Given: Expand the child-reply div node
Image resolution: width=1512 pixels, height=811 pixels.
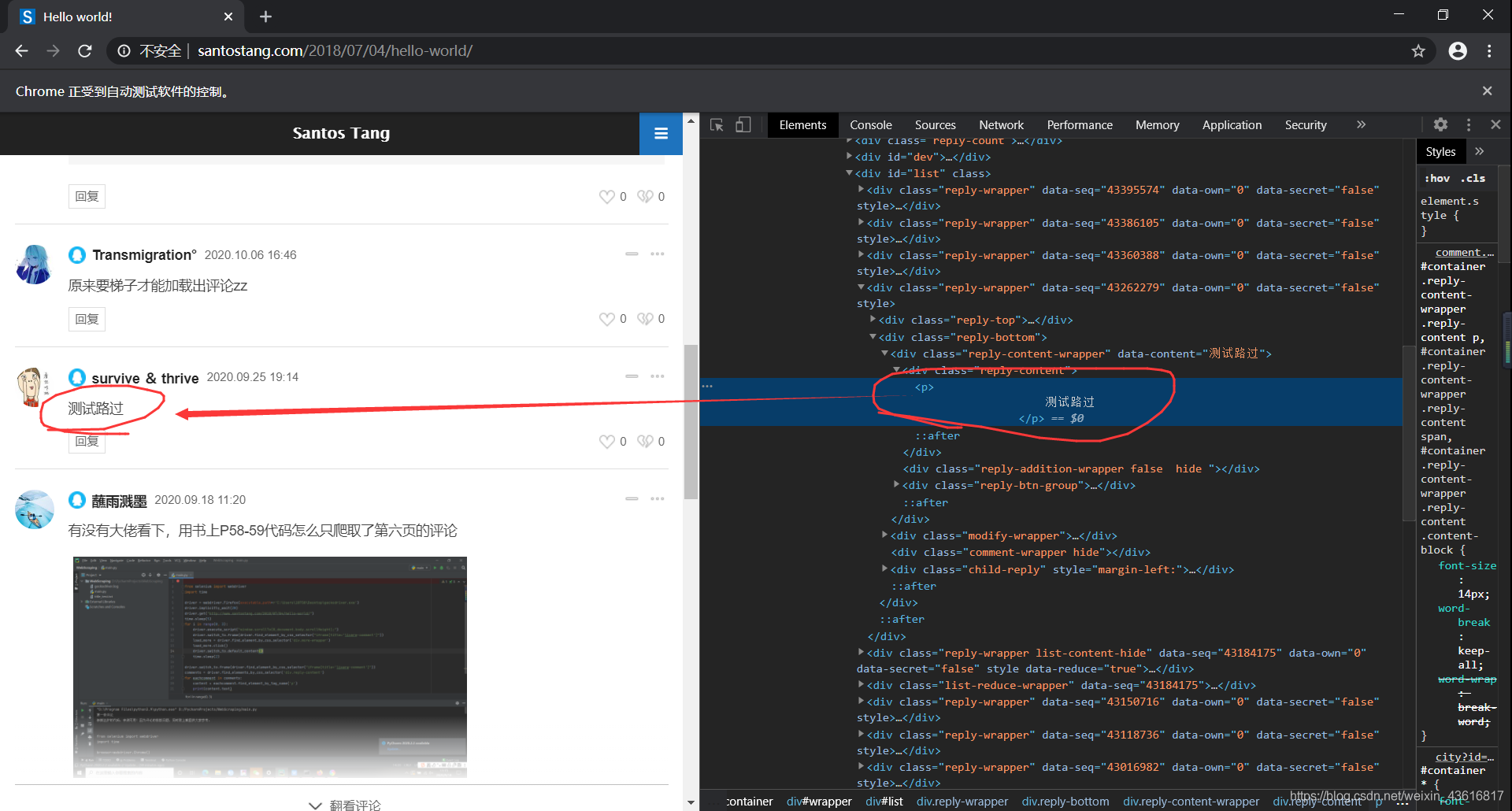Looking at the screenshot, I should (884, 569).
